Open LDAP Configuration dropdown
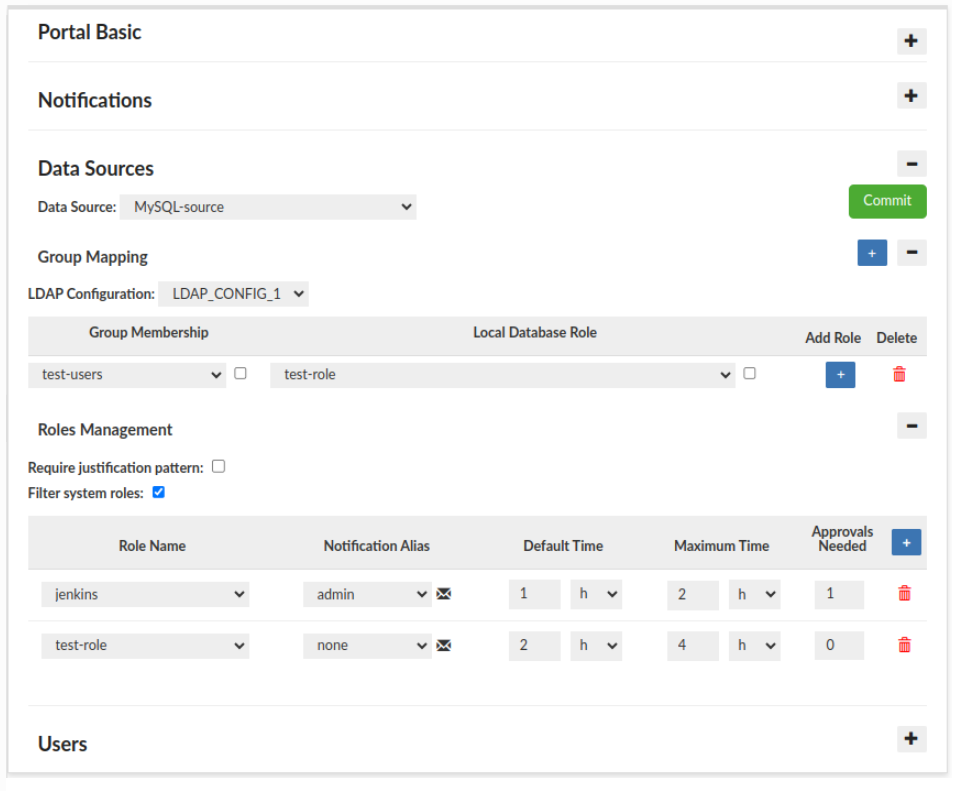This screenshot has height=791, width=956. pyautogui.click(x=233, y=294)
